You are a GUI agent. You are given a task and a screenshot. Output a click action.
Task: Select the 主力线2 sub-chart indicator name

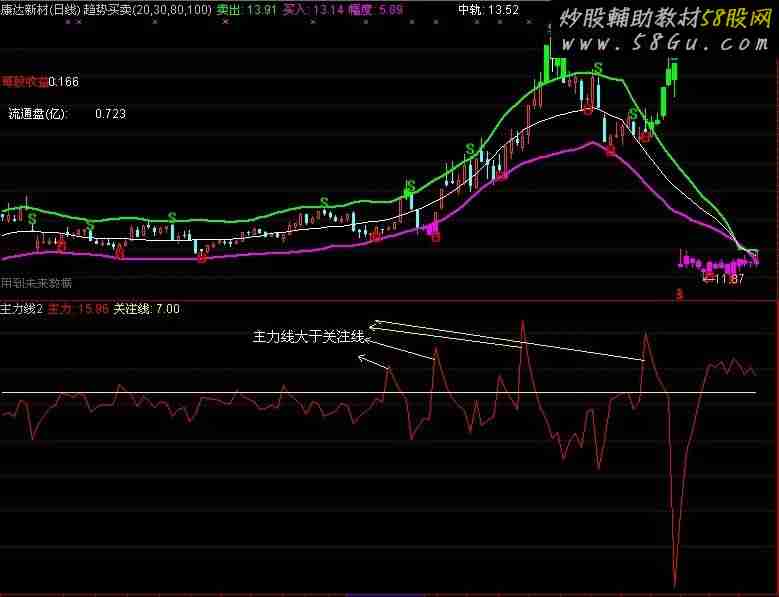(22, 309)
